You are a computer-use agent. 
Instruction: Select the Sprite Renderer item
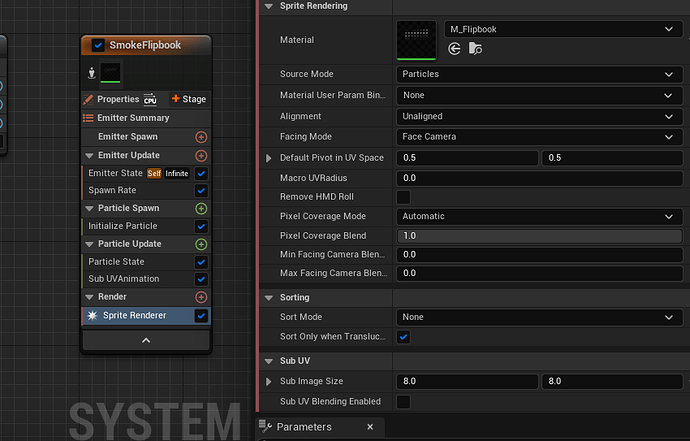135,316
